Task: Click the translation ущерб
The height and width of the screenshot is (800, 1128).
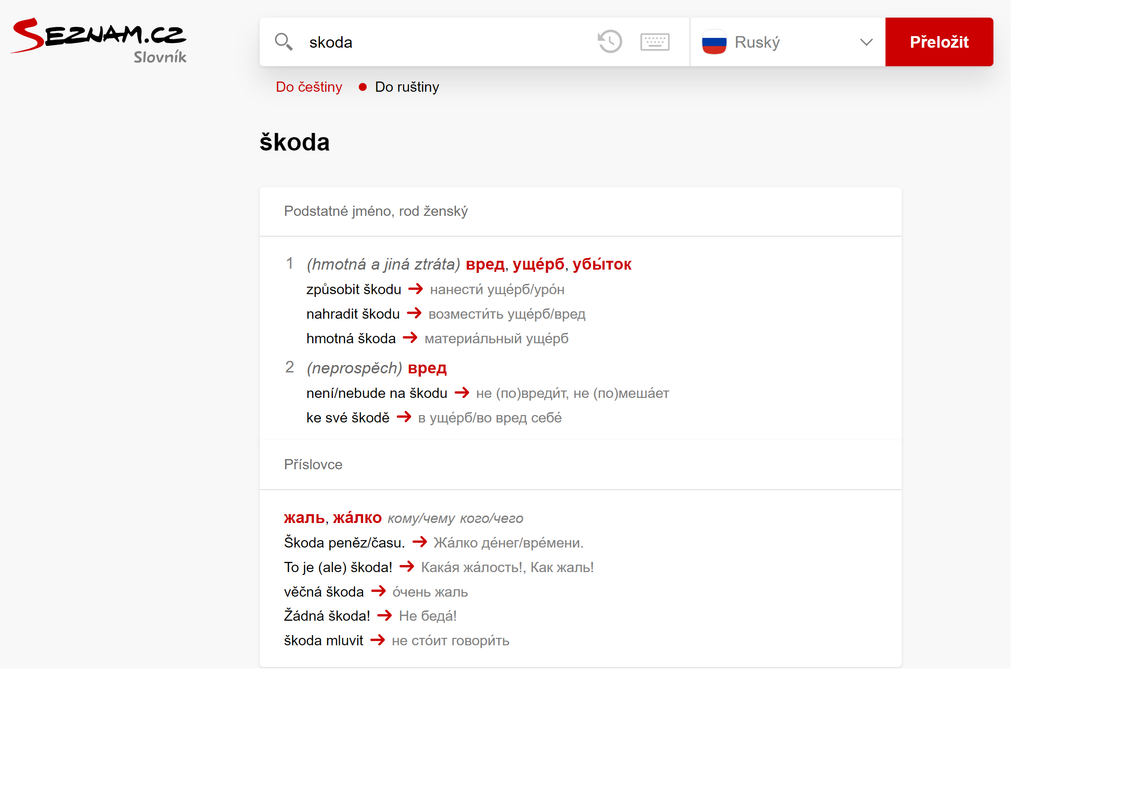Action: pyautogui.click(x=538, y=264)
